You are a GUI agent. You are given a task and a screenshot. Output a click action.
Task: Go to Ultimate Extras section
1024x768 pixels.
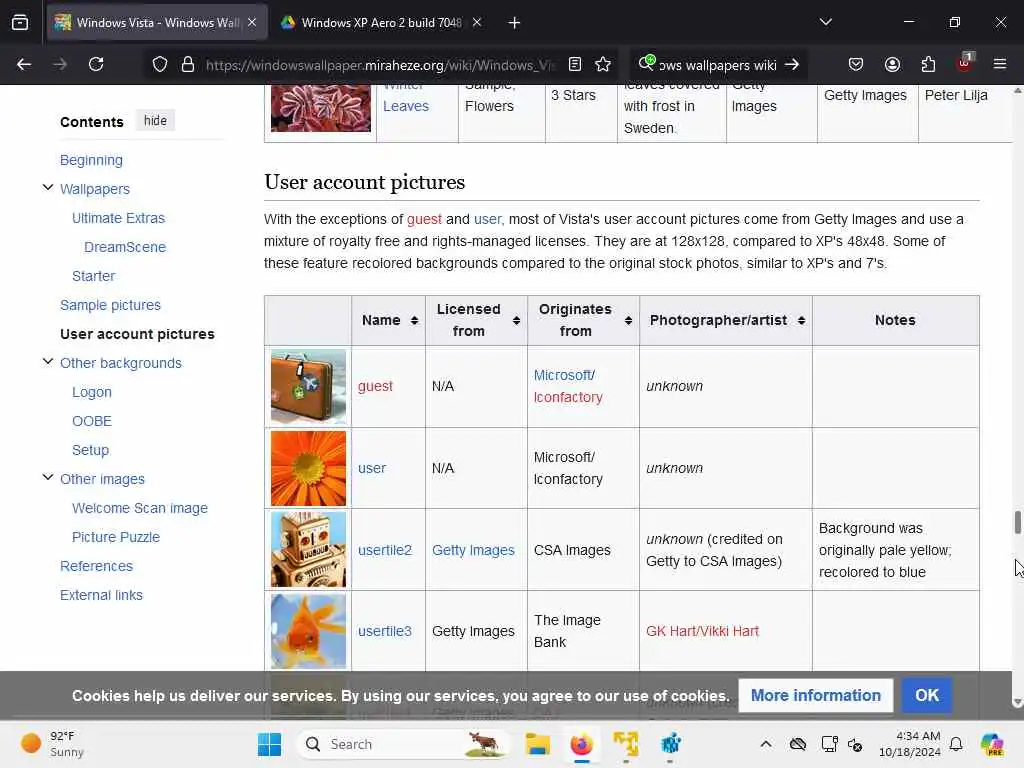click(x=118, y=218)
